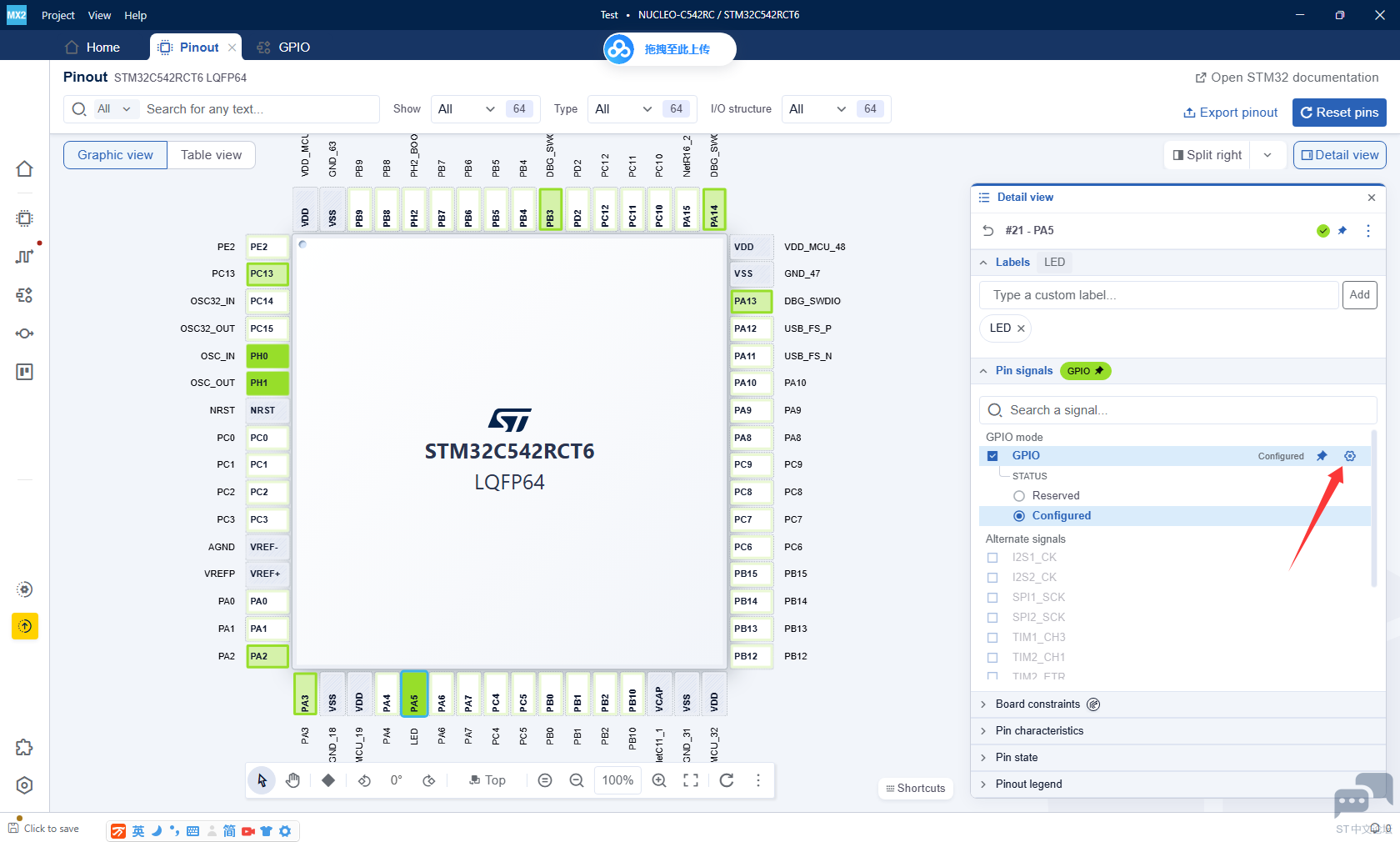Open the View menu
The height and width of the screenshot is (842, 1400).
99,15
